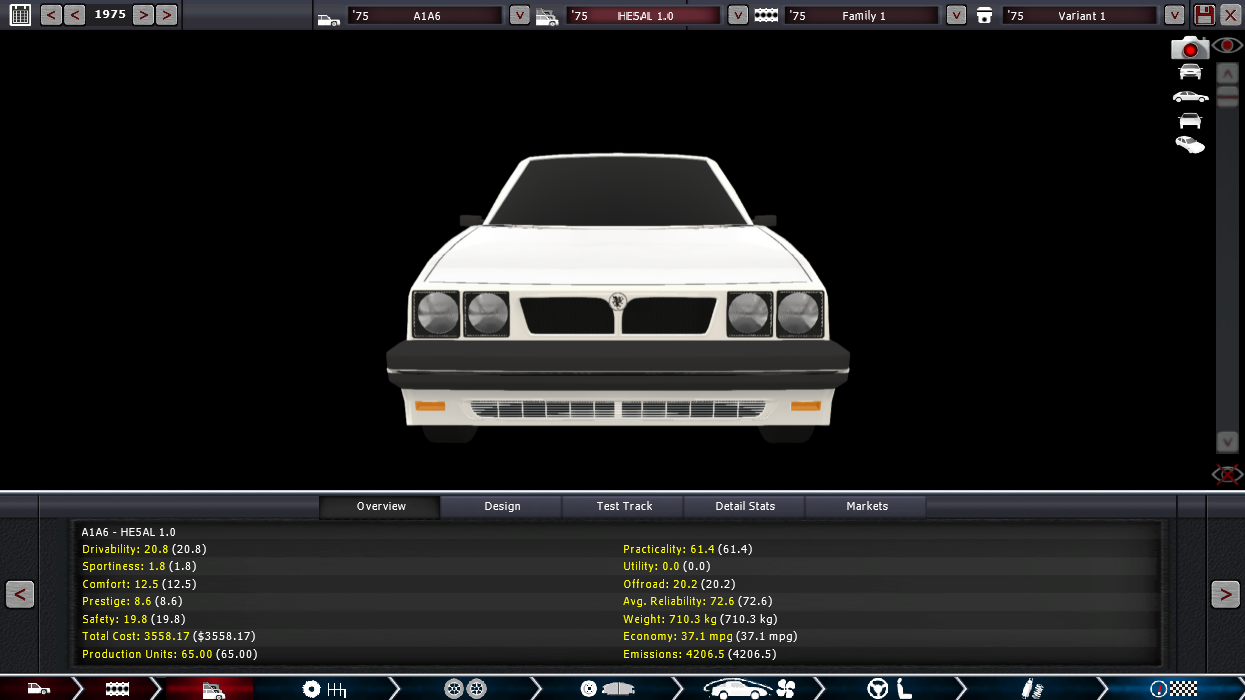Expand the HESAL 1.0 trim dropdown
Viewport: 1245px width, 700px height.
pyautogui.click(x=737, y=15)
